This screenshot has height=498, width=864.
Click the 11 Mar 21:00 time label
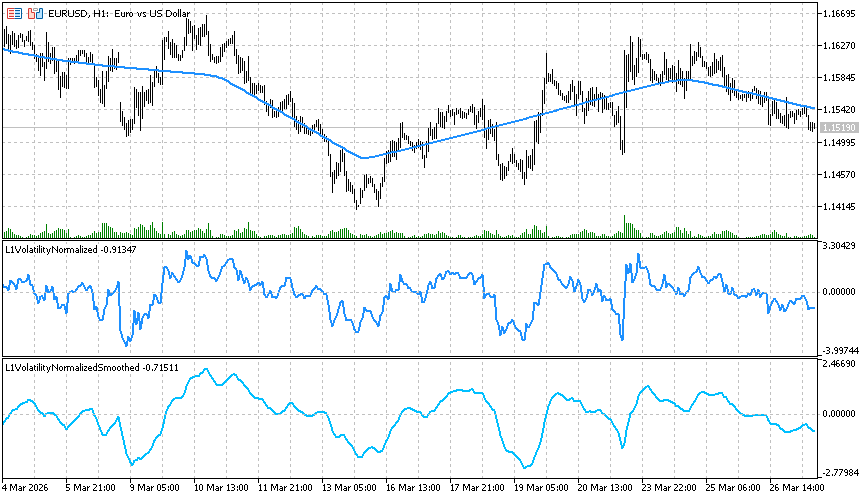coord(285,488)
